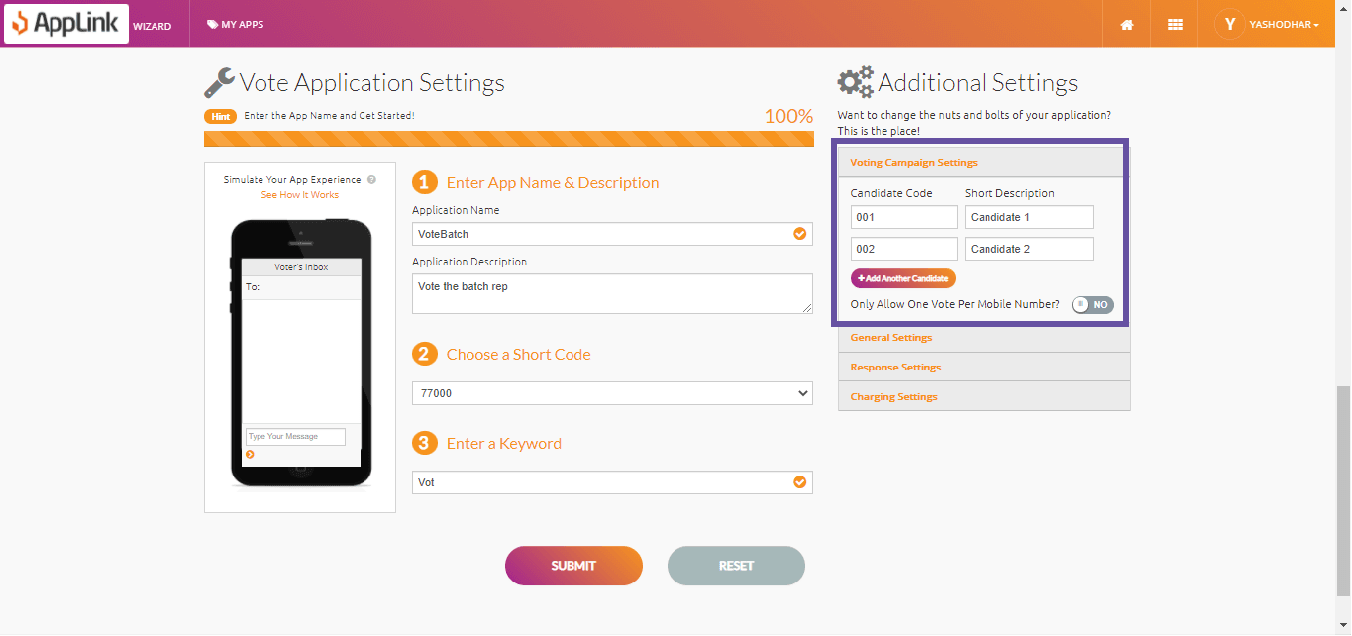Focus the Keyword field containing Vot
The image size is (1352, 636).
[x=612, y=482]
